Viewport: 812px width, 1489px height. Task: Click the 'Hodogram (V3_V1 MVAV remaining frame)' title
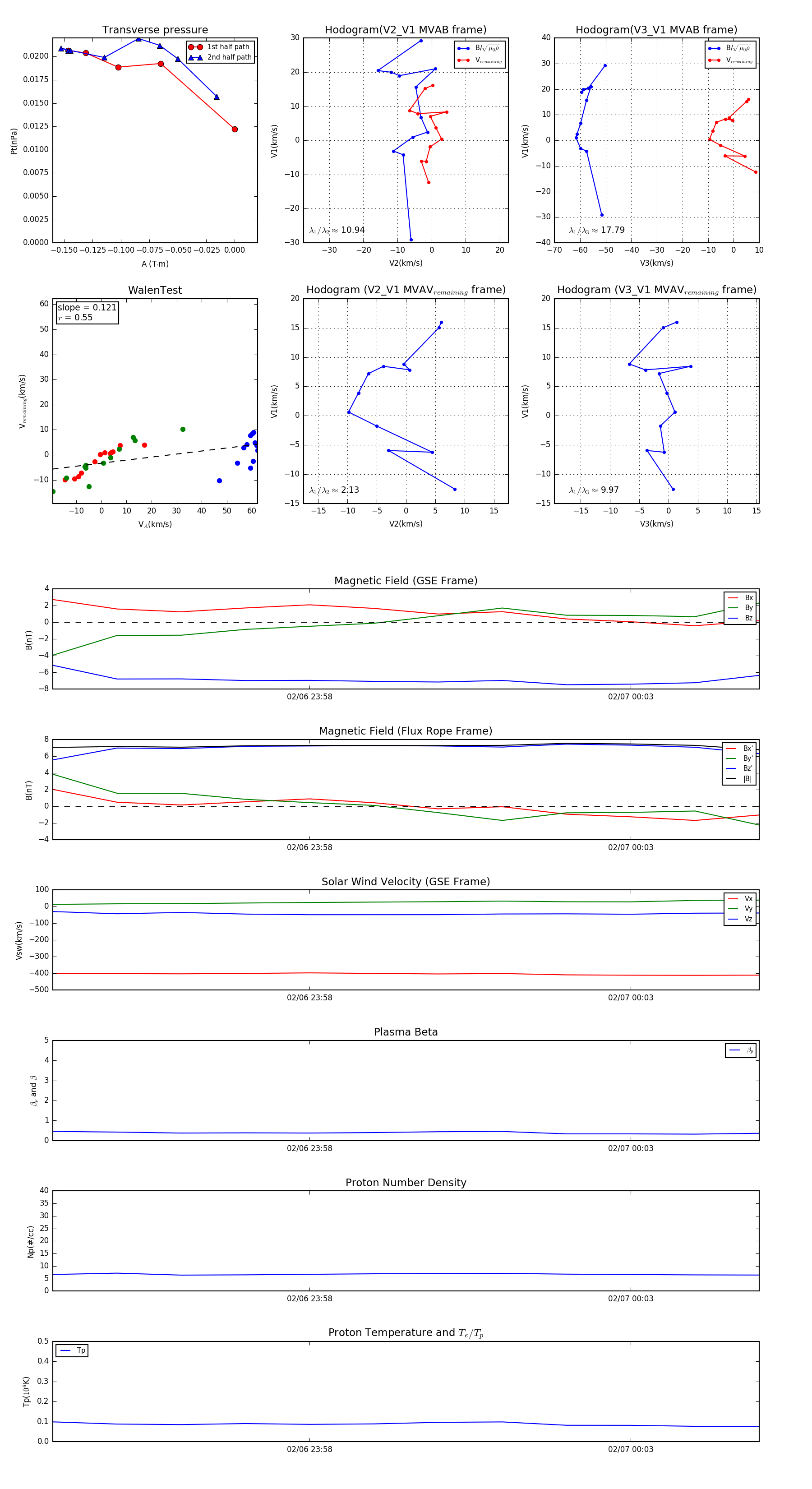click(x=656, y=290)
